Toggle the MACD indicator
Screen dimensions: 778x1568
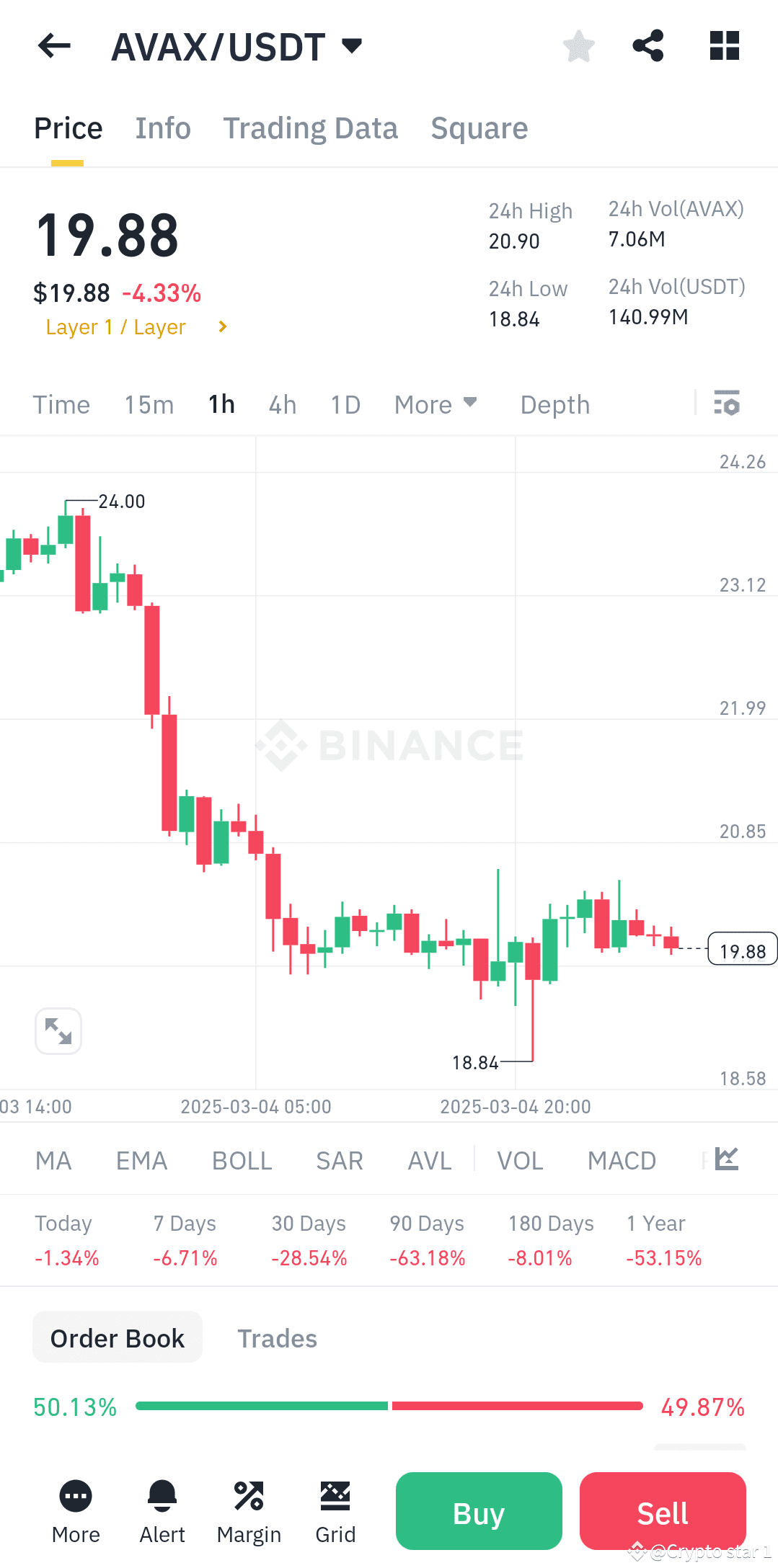click(621, 1160)
